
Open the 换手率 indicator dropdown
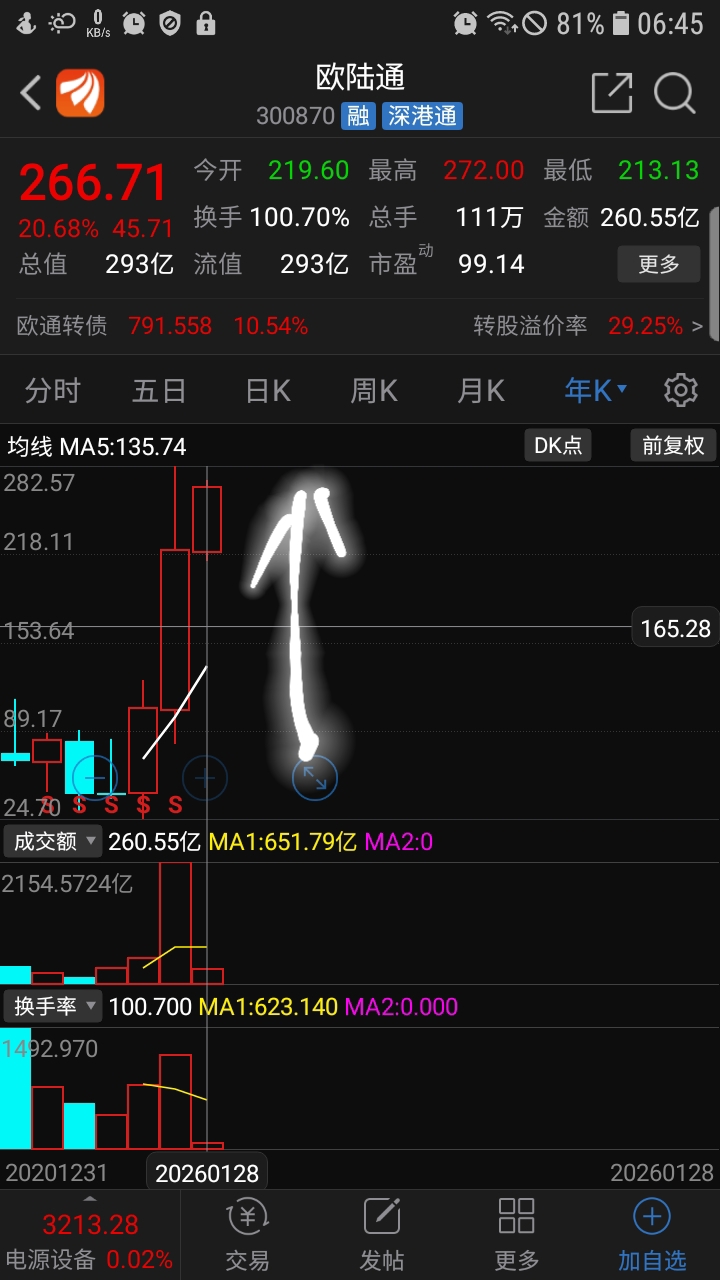pos(53,1006)
